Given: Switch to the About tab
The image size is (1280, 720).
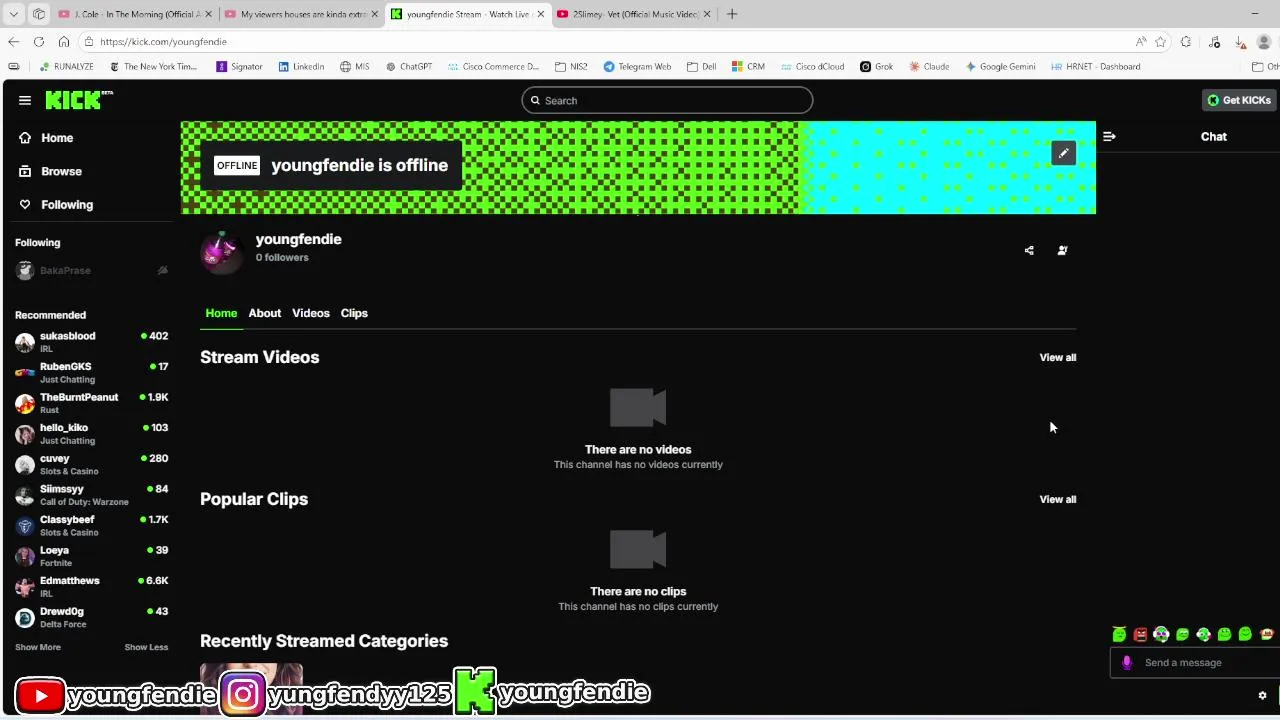Looking at the screenshot, I should pyautogui.click(x=265, y=313).
